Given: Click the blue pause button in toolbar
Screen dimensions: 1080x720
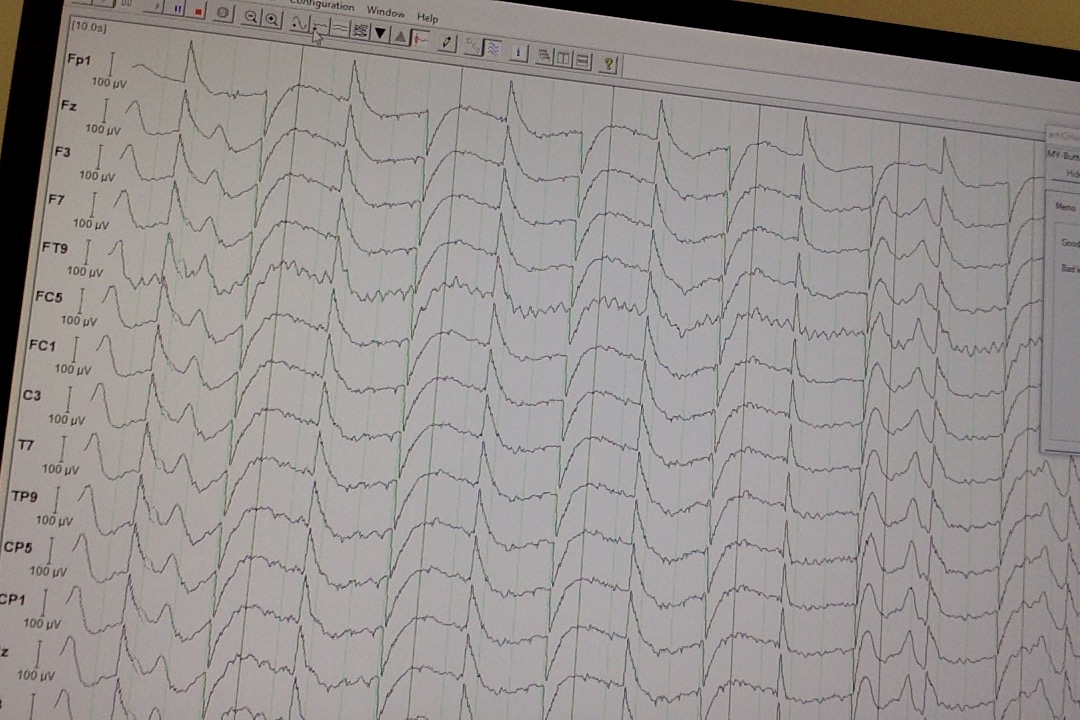Looking at the screenshot, I should 178,8.
